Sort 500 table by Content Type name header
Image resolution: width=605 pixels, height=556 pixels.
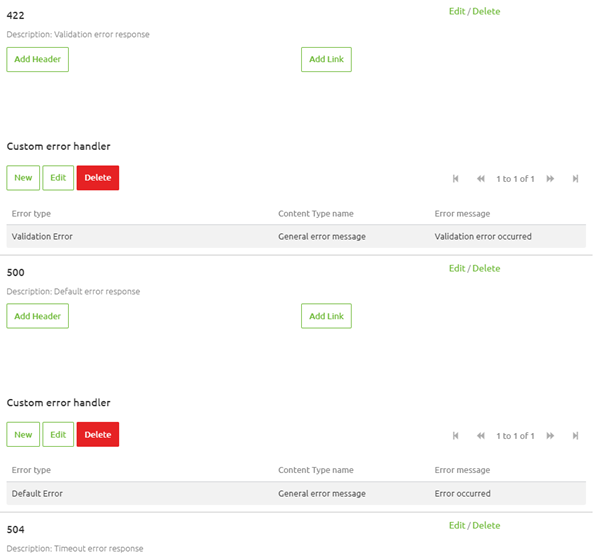[315, 471]
